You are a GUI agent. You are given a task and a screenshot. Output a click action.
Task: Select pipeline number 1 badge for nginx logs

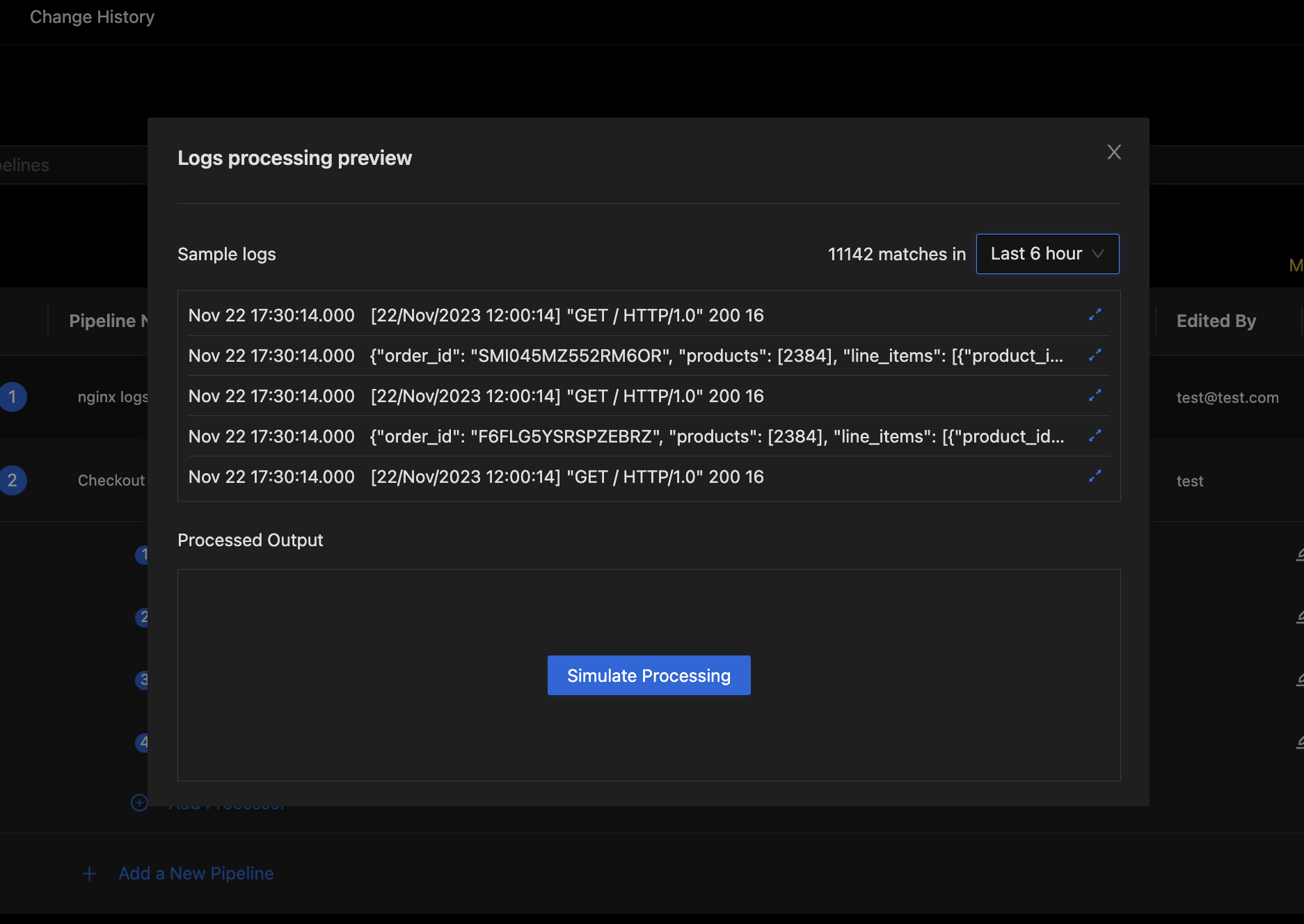[x=13, y=397]
